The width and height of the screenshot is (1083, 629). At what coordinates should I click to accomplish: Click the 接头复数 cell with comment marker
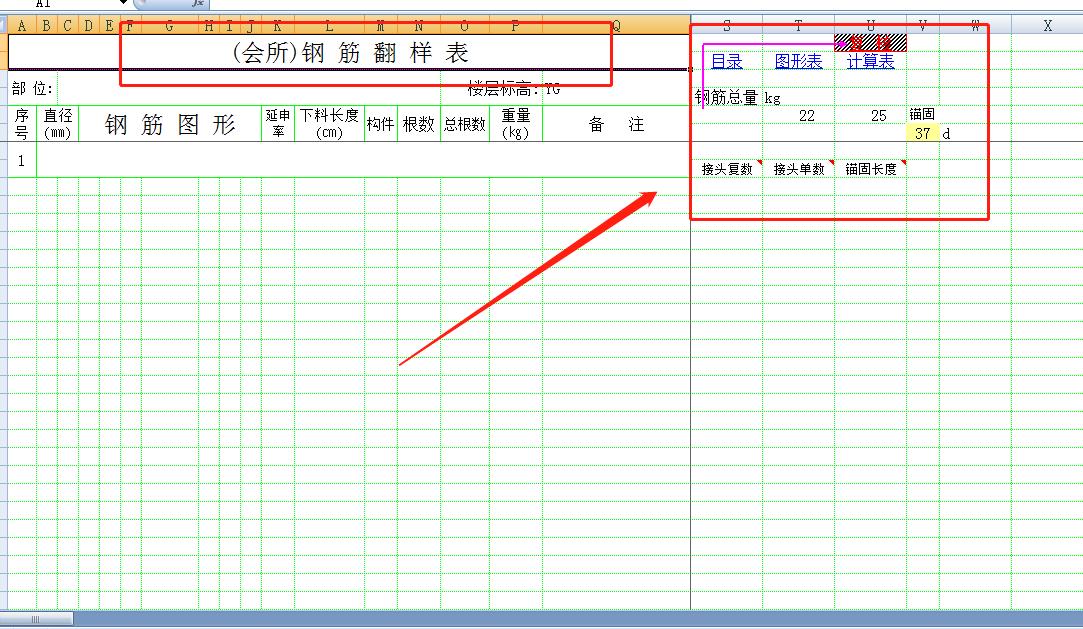click(x=727, y=169)
